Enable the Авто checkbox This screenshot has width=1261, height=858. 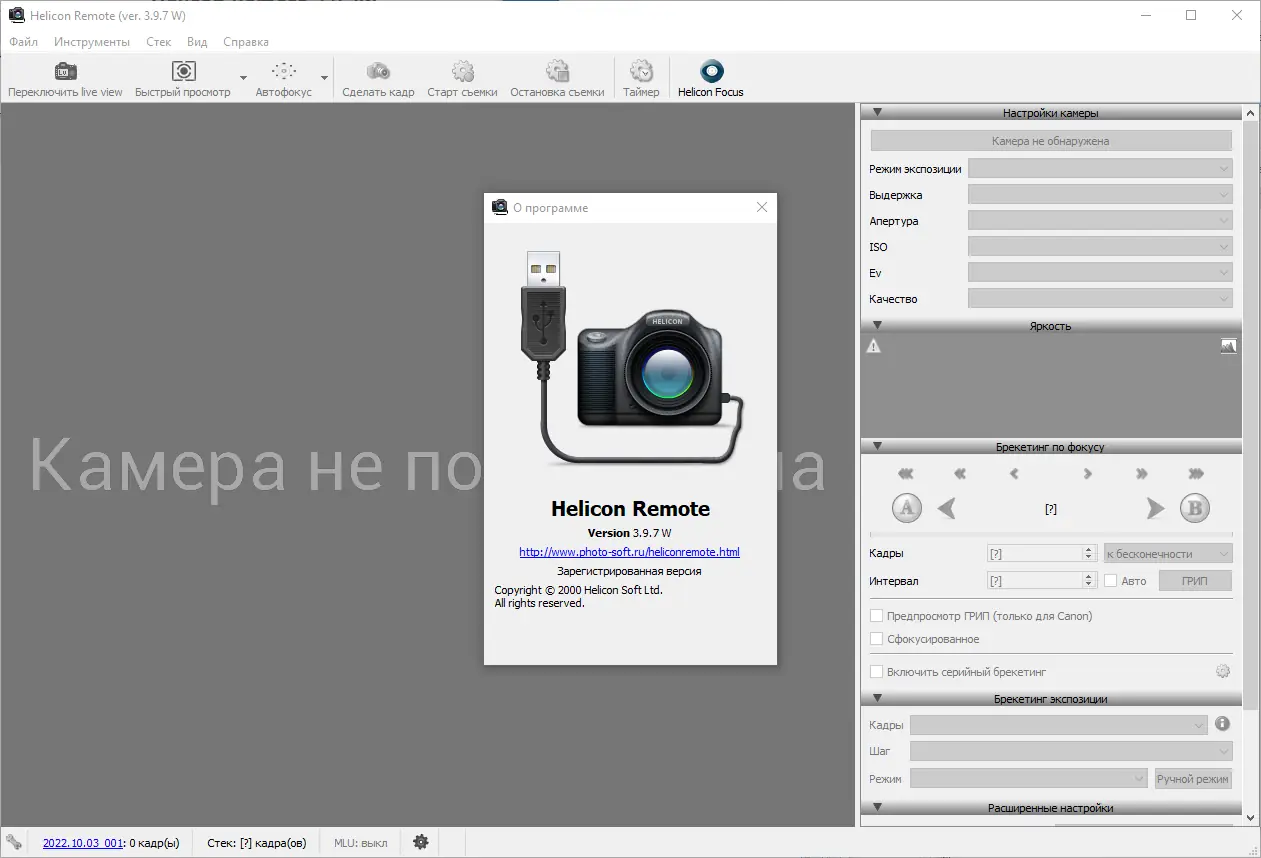[1111, 580]
